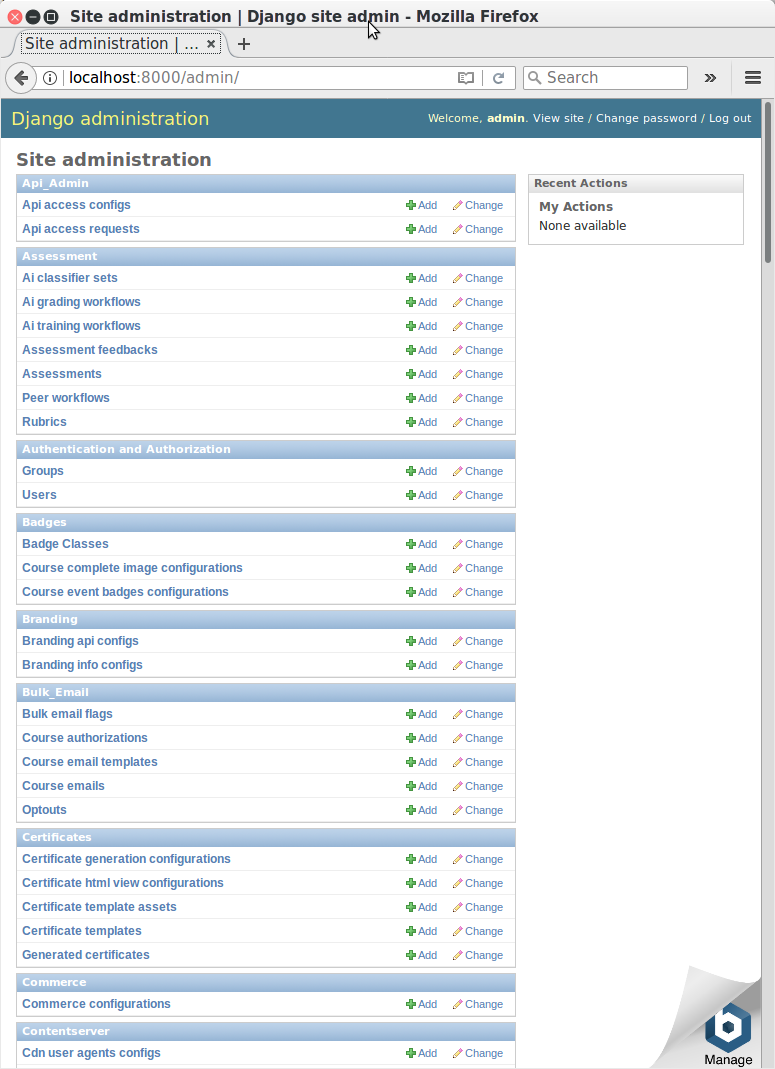
Task: Toggle reader view icon in address bar
Action: pos(466,78)
